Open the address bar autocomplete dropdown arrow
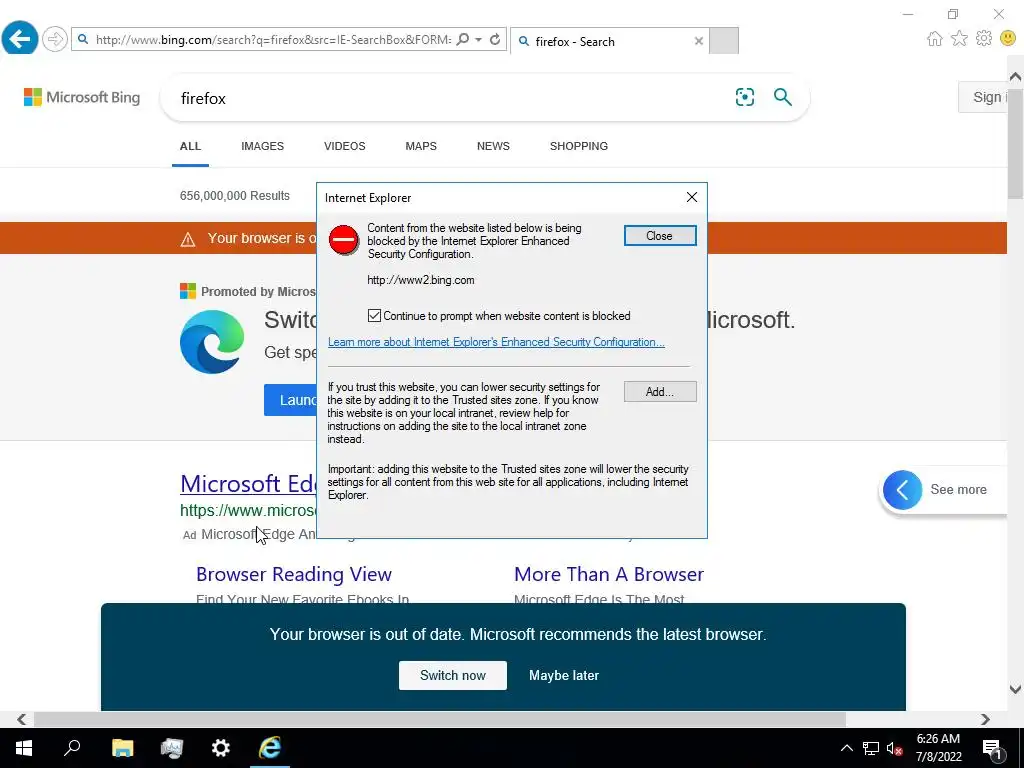The height and width of the screenshot is (768, 1024). [479, 39]
